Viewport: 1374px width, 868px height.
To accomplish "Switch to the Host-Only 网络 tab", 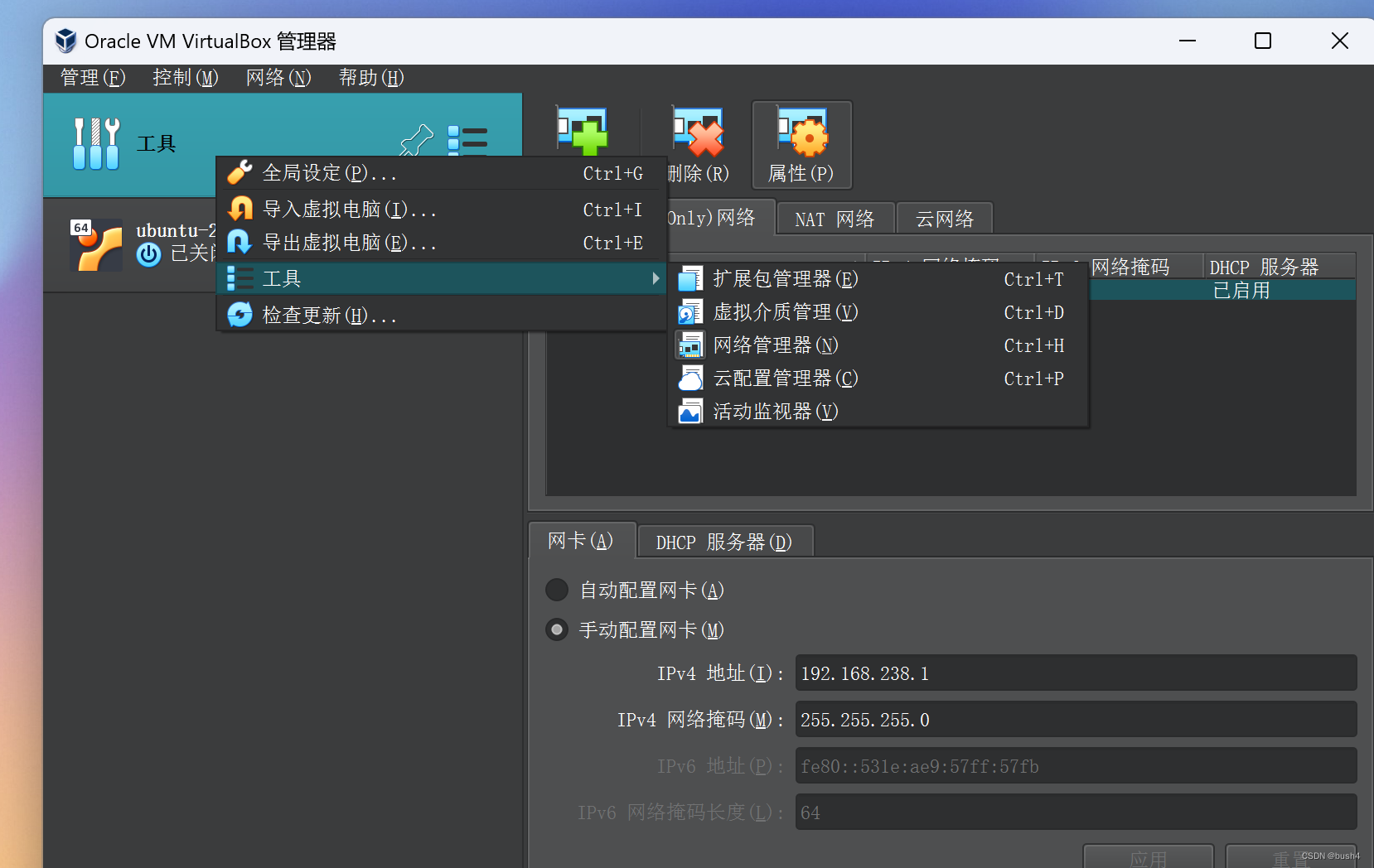I will point(719,217).
